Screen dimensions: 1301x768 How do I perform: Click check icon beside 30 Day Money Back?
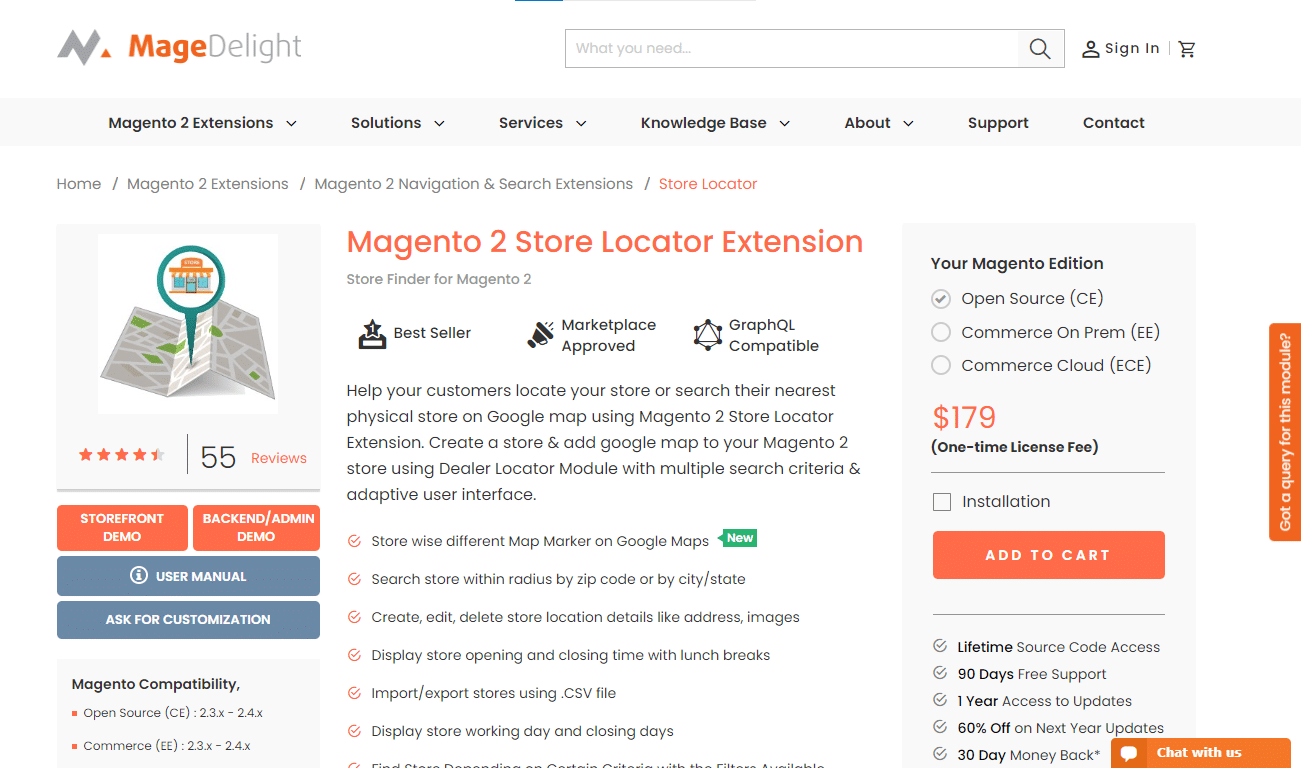(x=940, y=754)
